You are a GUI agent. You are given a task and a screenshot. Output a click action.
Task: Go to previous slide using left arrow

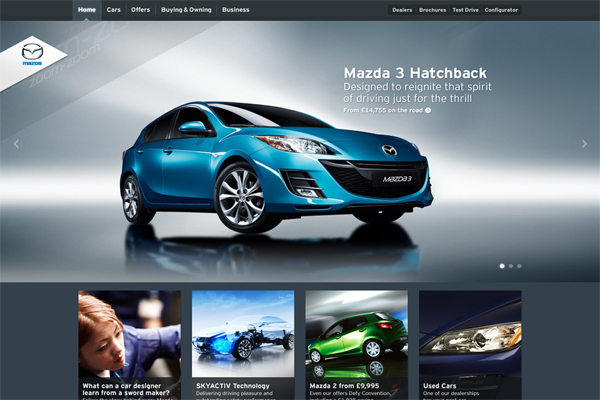[x=16, y=143]
